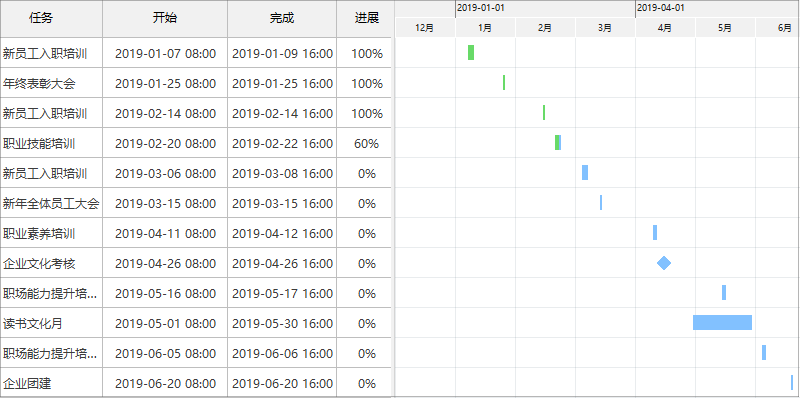The image size is (800, 398).
Task: Click finish date 2019-04-12 16:00
Action: click(282, 234)
